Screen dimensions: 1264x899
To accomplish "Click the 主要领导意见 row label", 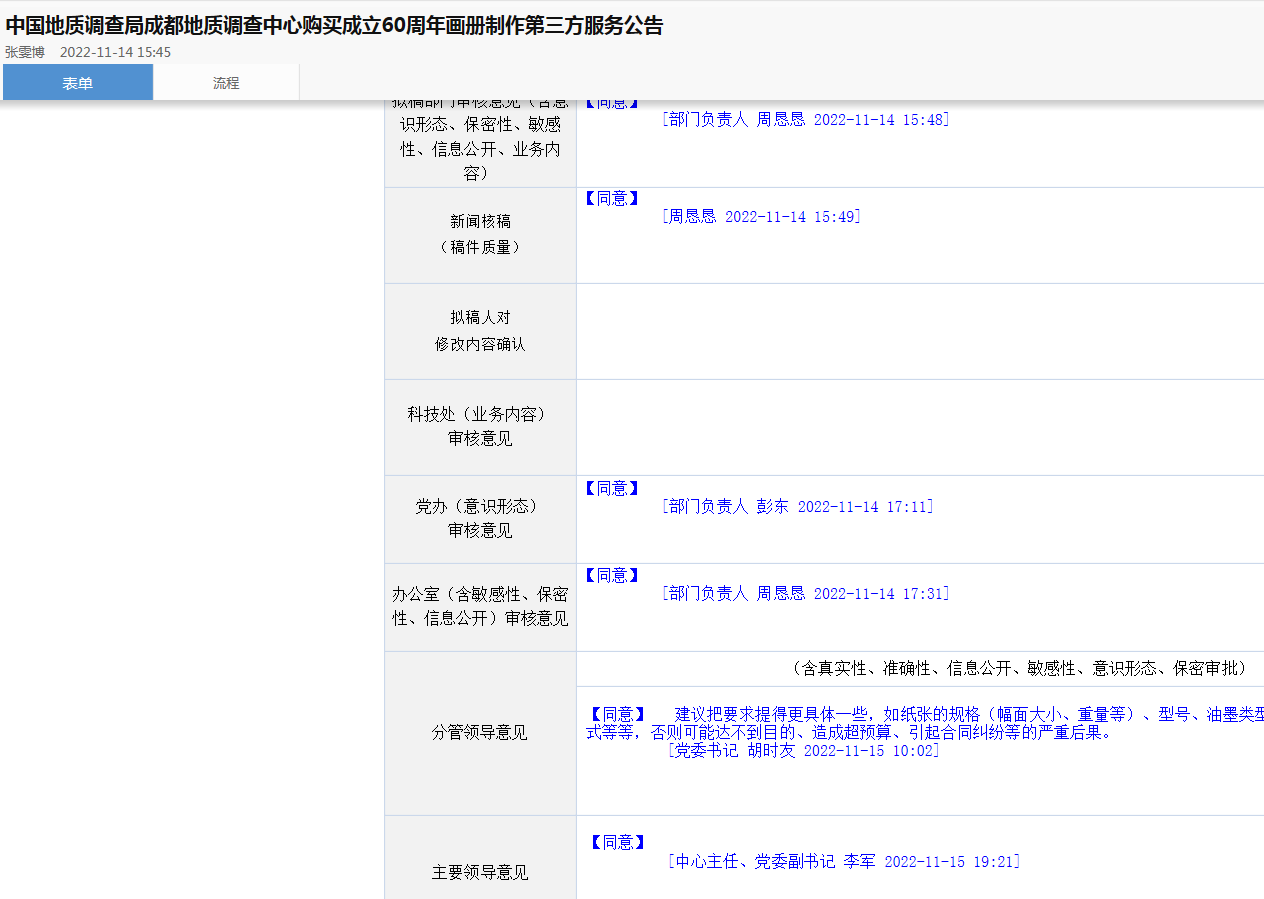I will click(x=480, y=872).
